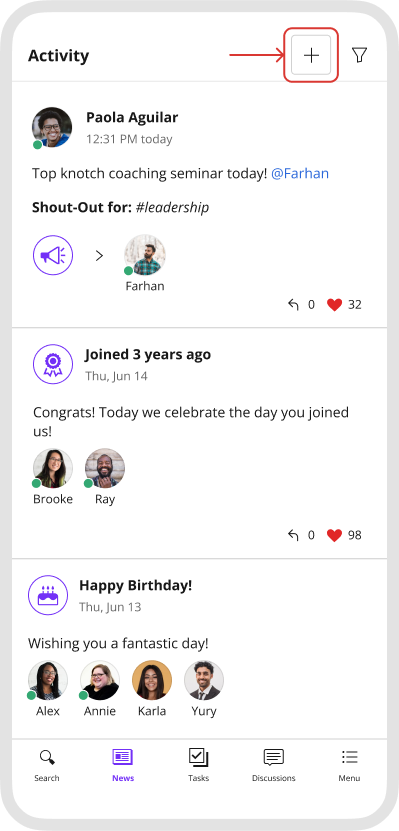This screenshot has width=399, height=831.
Task: Open the Search tab
Action: tap(47, 766)
